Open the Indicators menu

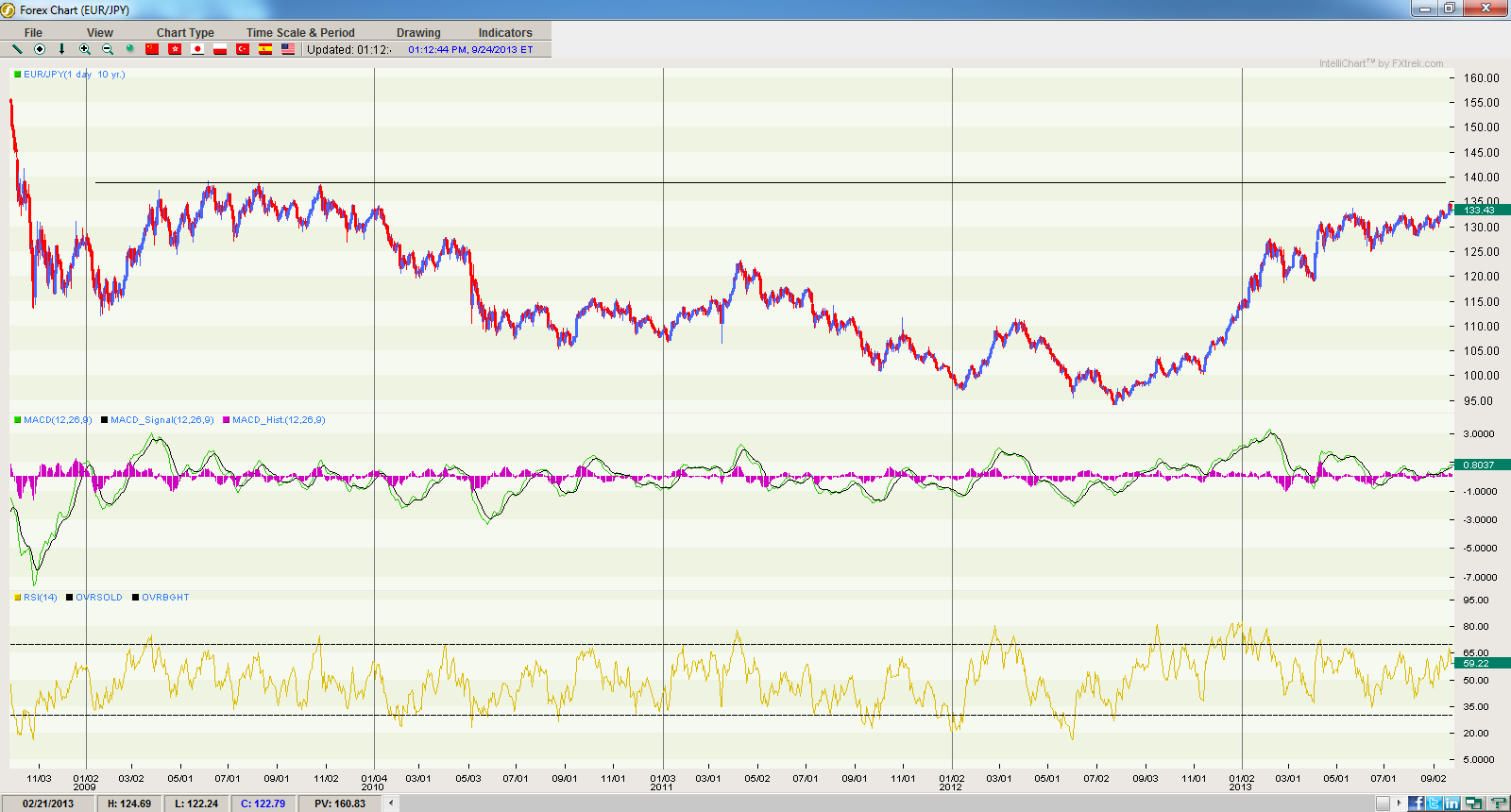coord(505,32)
